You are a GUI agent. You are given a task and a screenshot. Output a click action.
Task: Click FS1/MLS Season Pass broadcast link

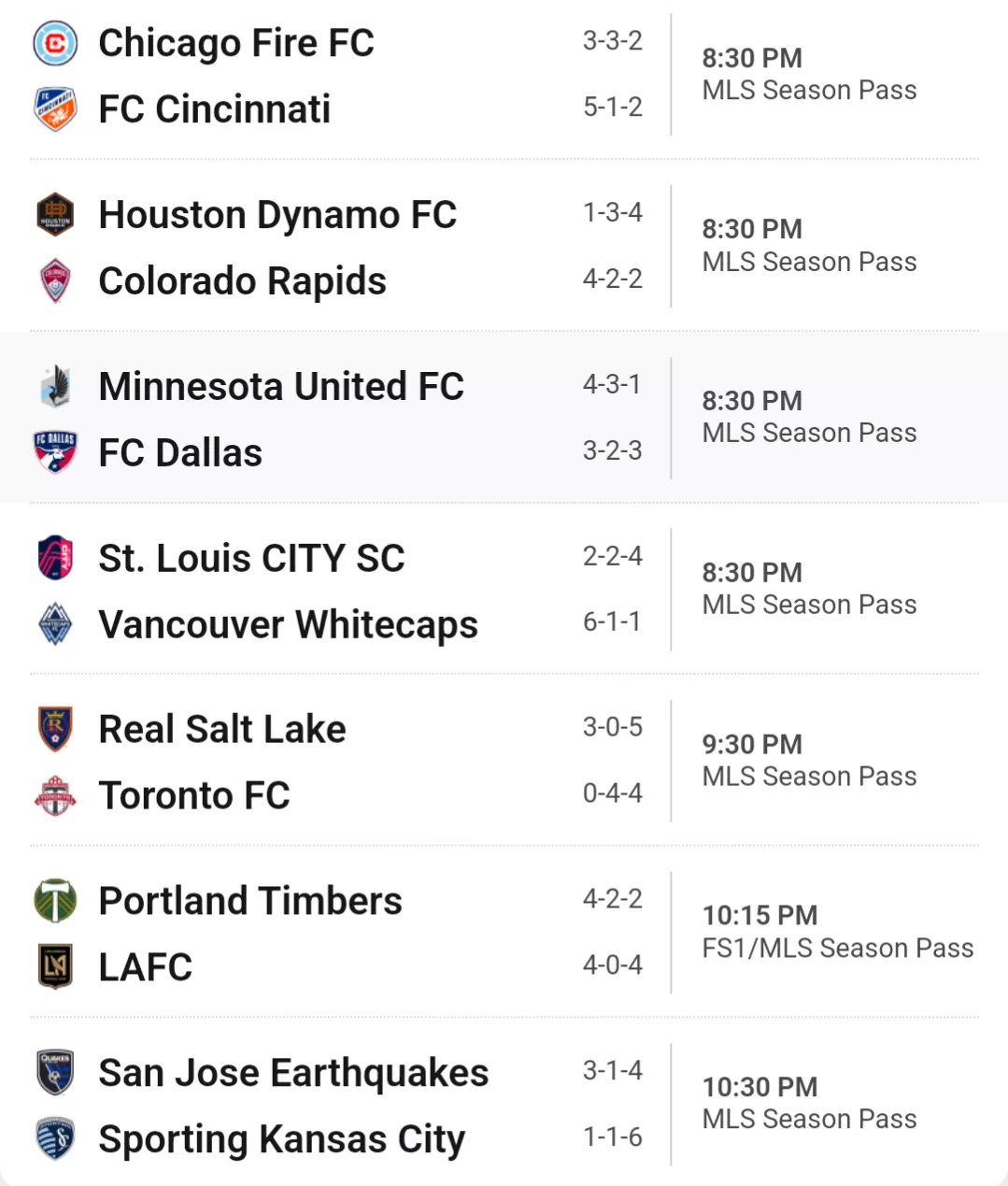[837, 948]
